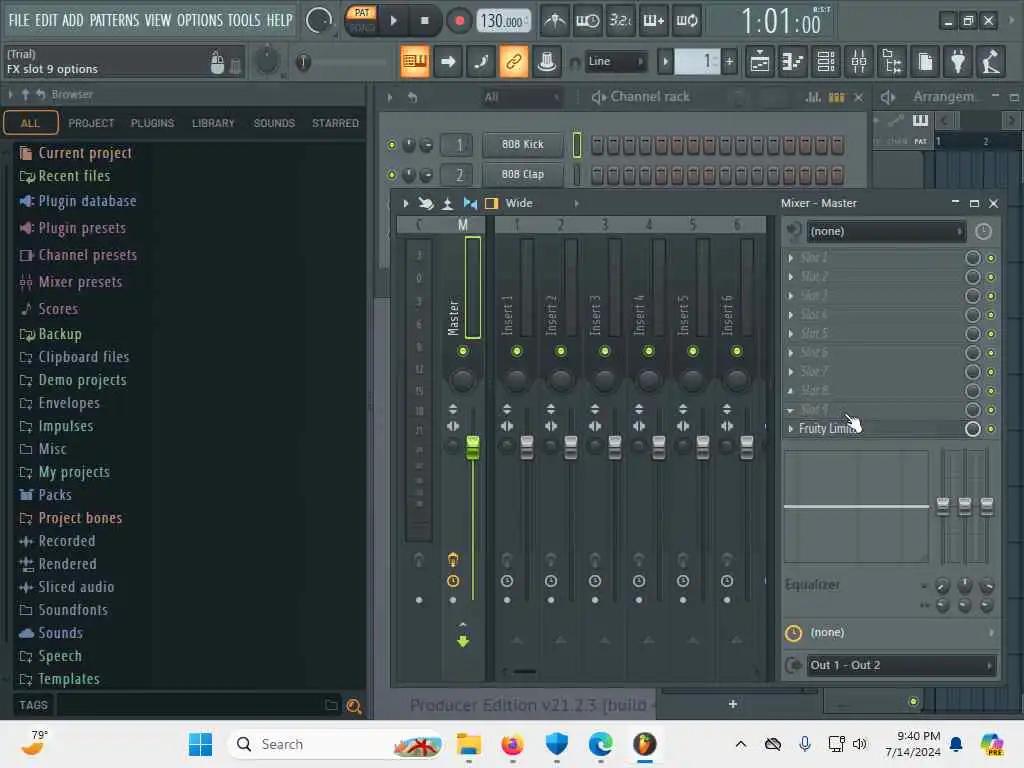
Task: Open the Out 1 - Out 2 output dropdown
Action: [901, 665]
